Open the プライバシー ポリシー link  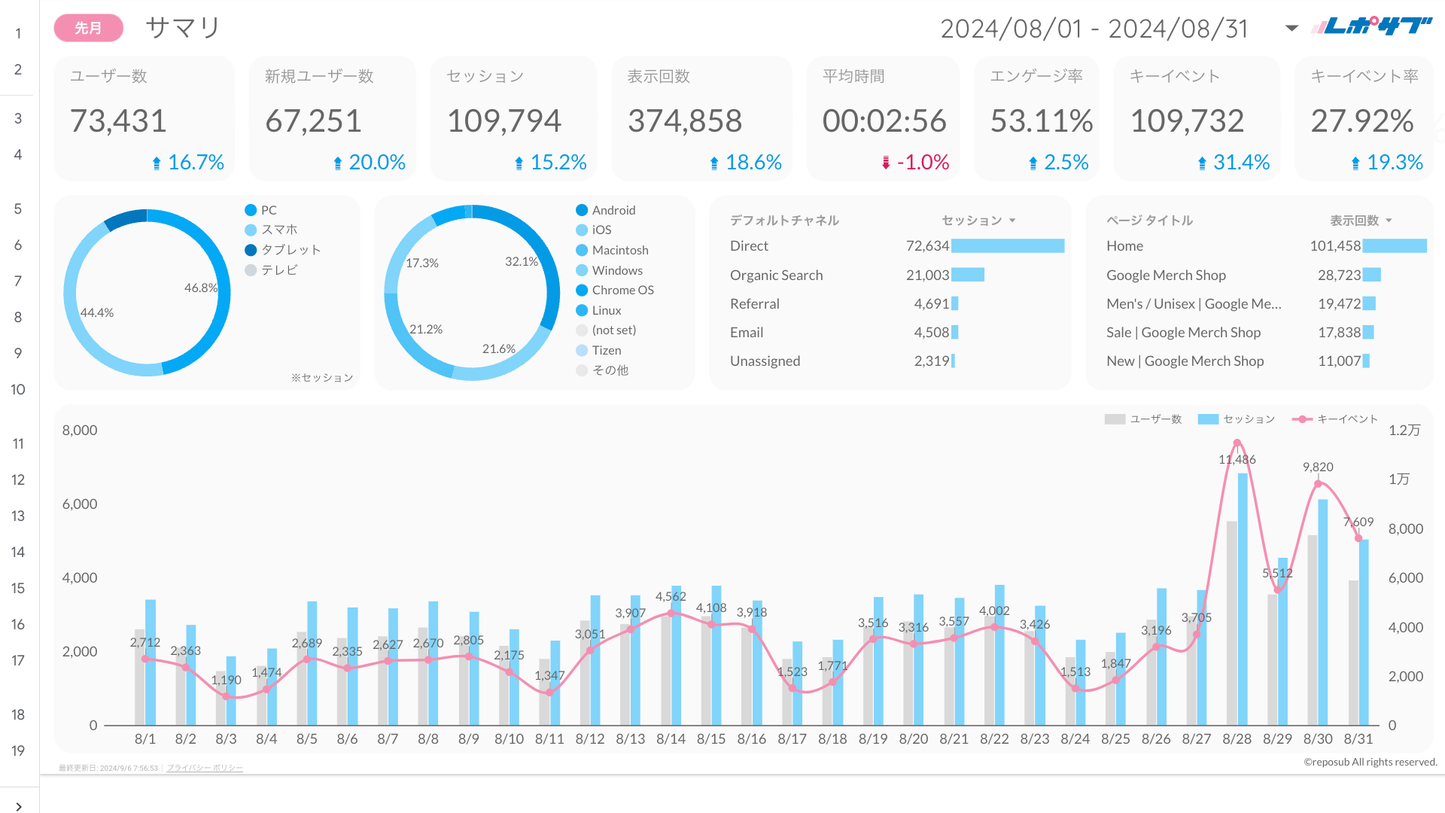[204, 768]
